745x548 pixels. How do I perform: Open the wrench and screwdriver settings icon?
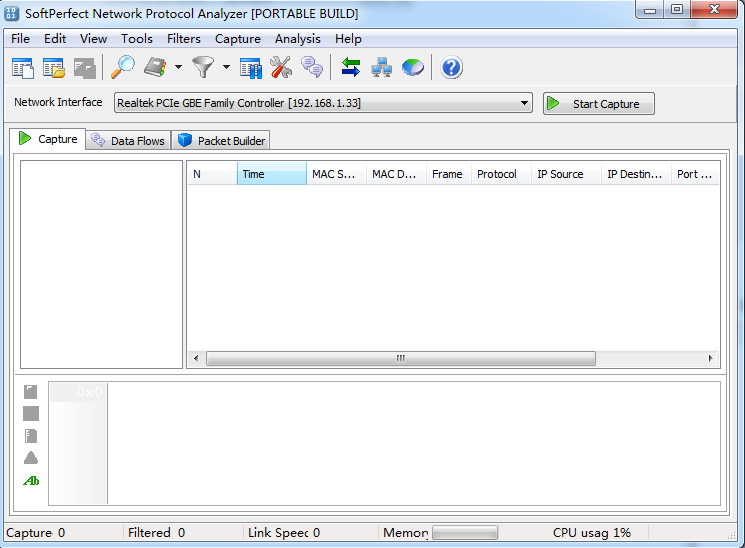point(281,67)
